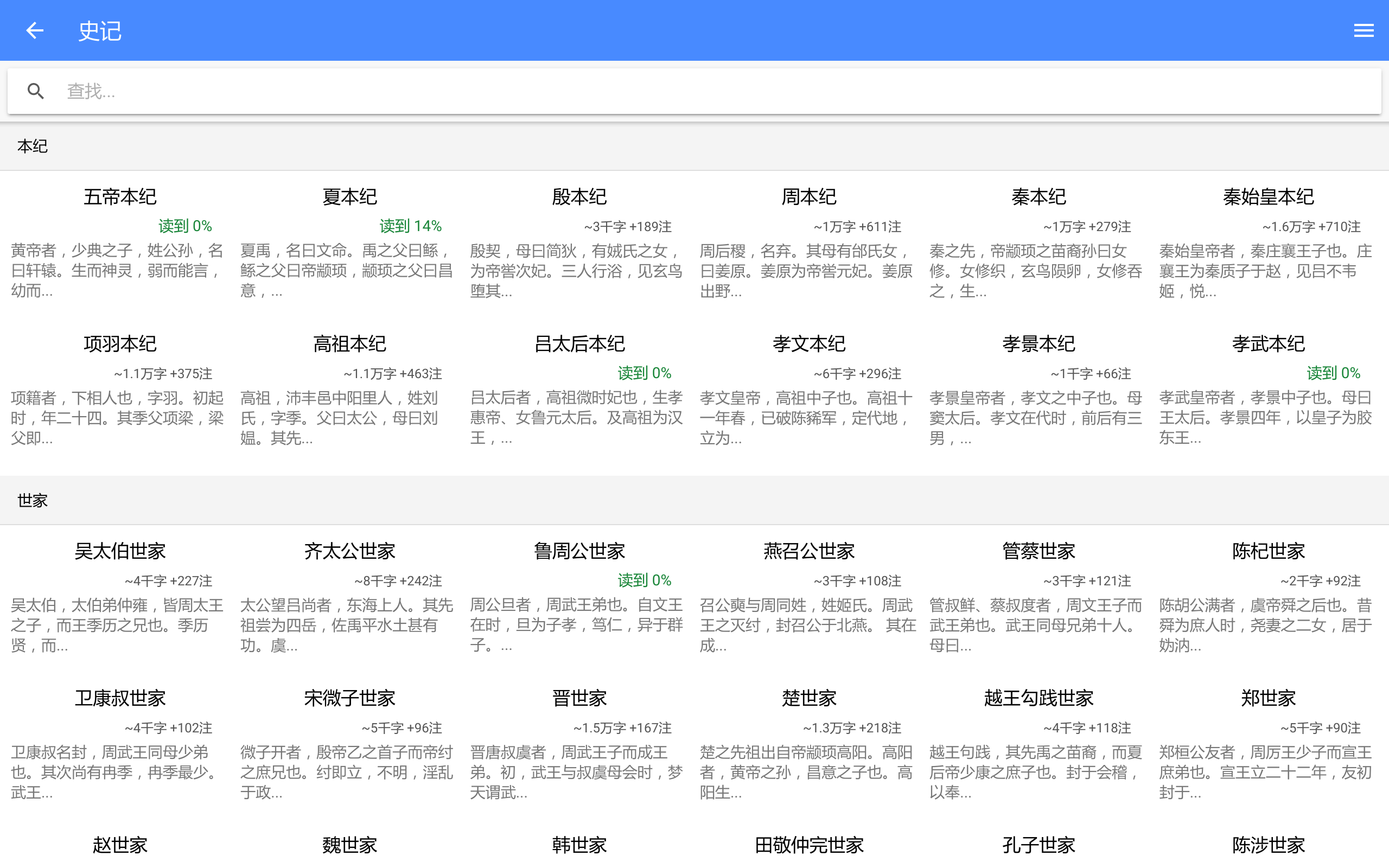Open chapter 夏本纪
This screenshot has width=1389, height=868.
[349, 197]
